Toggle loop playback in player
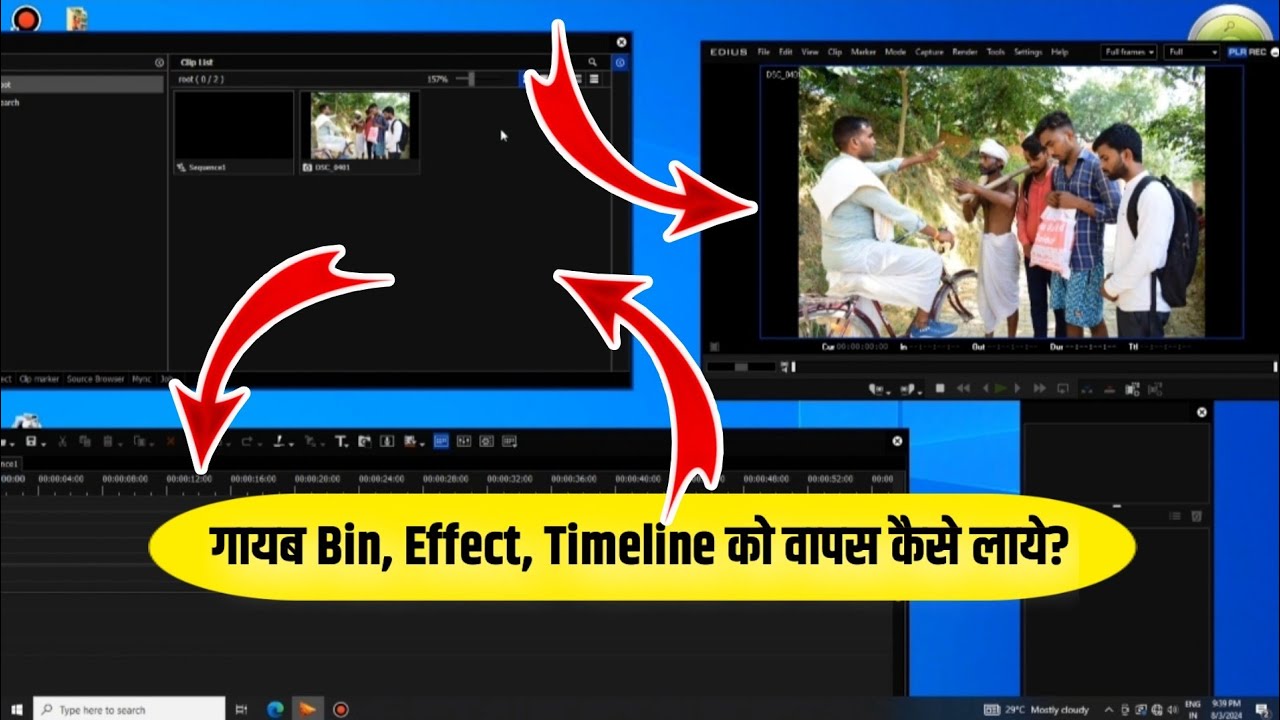 point(1062,388)
